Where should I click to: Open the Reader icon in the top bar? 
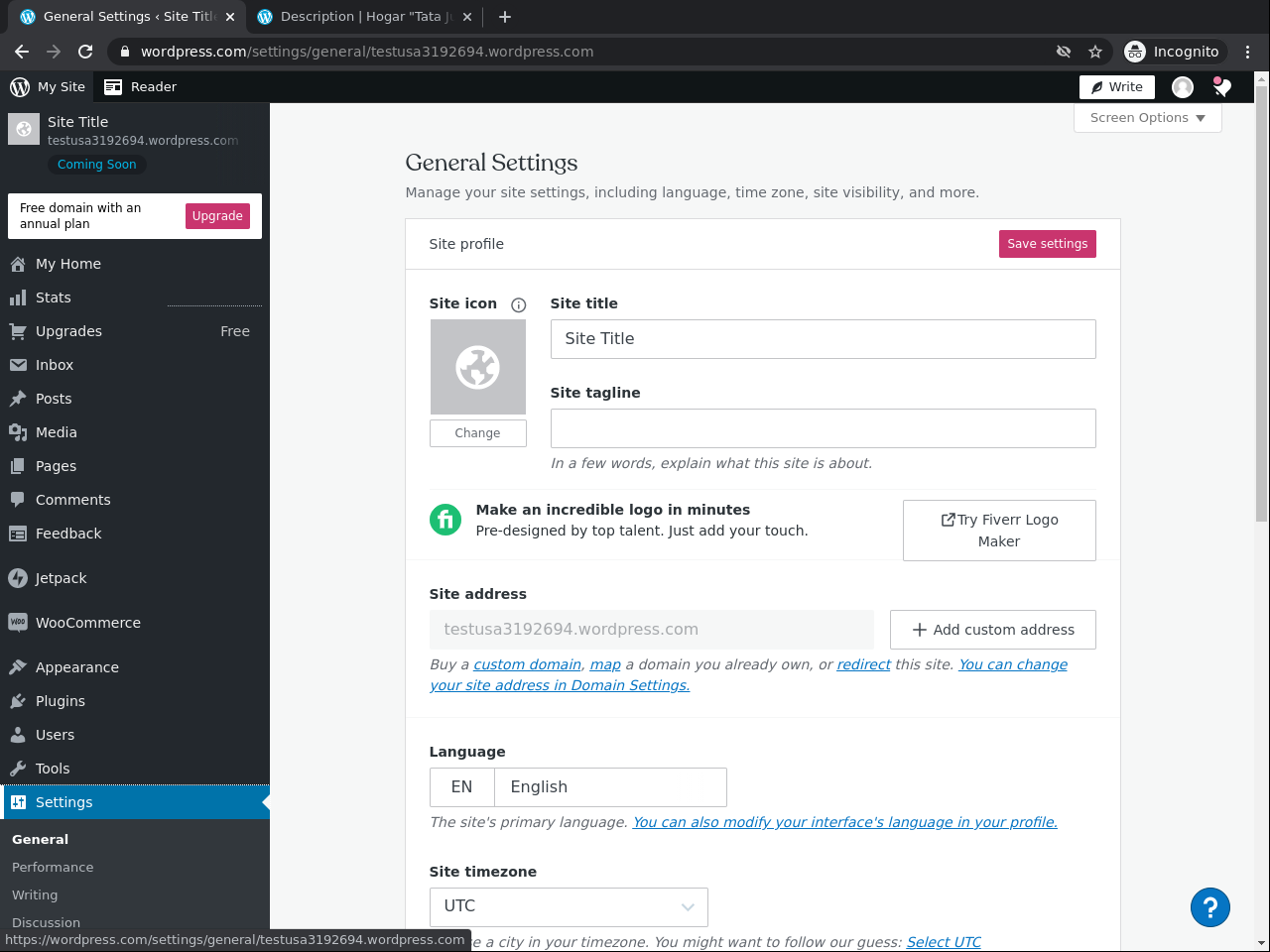click(x=113, y=87)
